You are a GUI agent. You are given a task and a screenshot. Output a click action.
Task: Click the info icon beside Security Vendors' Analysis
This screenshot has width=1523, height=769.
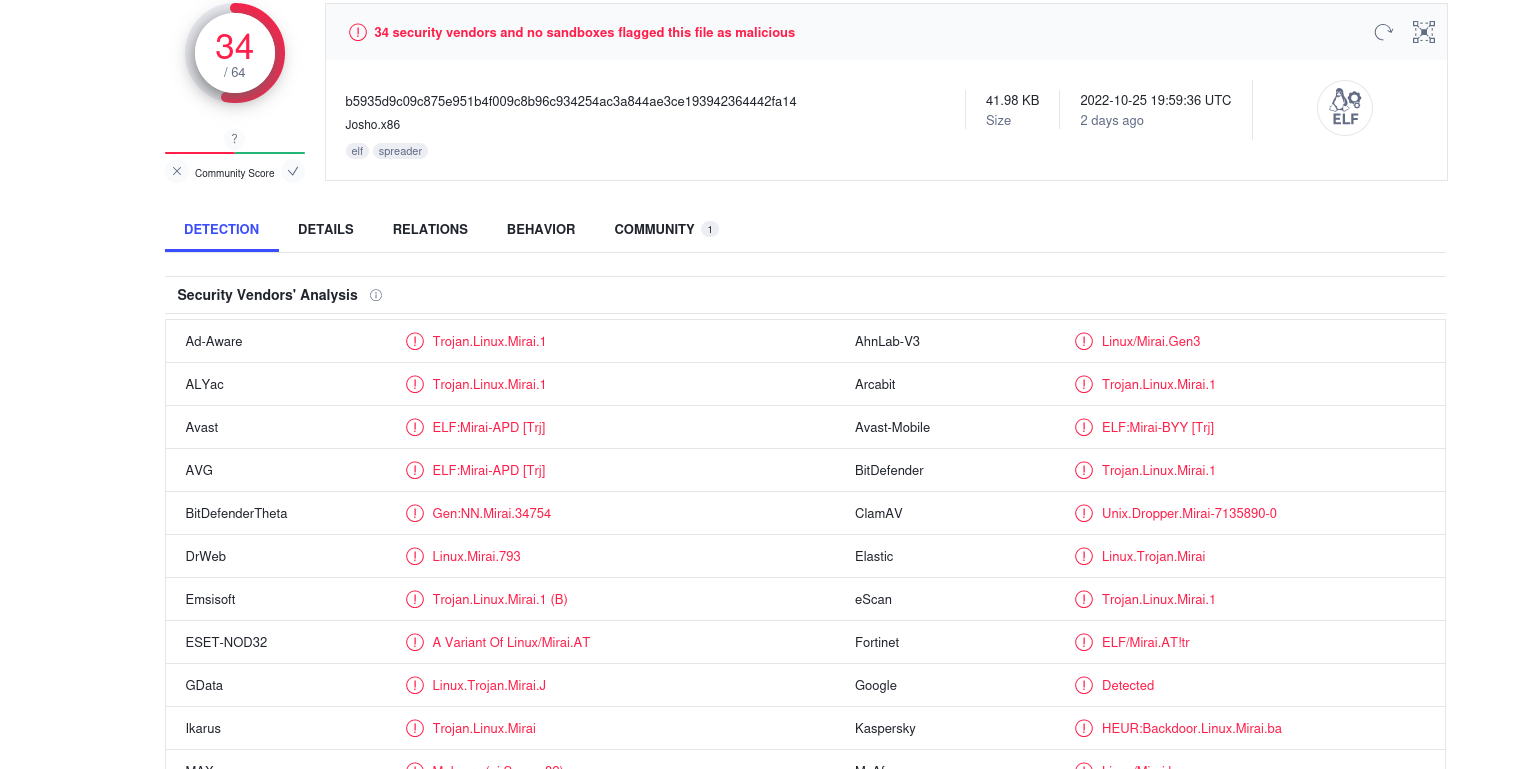376,295
